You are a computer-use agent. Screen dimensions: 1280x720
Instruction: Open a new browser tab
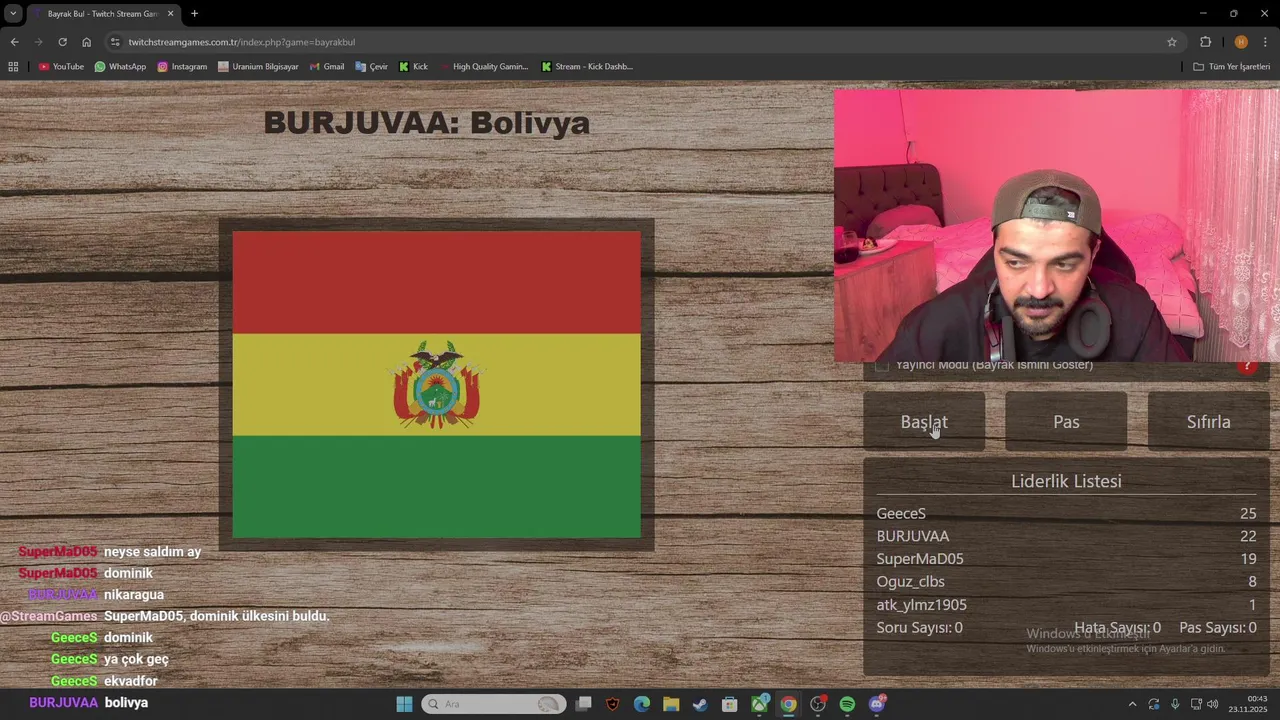pos(194,14)
